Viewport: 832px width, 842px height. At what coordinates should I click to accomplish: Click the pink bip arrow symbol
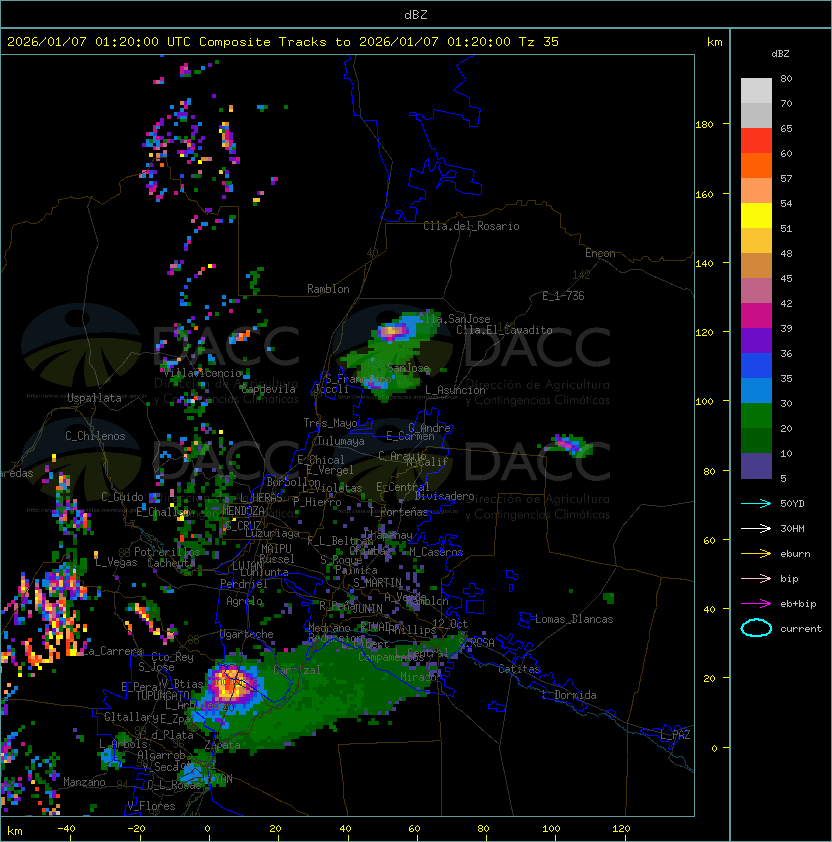coord(756,578)
